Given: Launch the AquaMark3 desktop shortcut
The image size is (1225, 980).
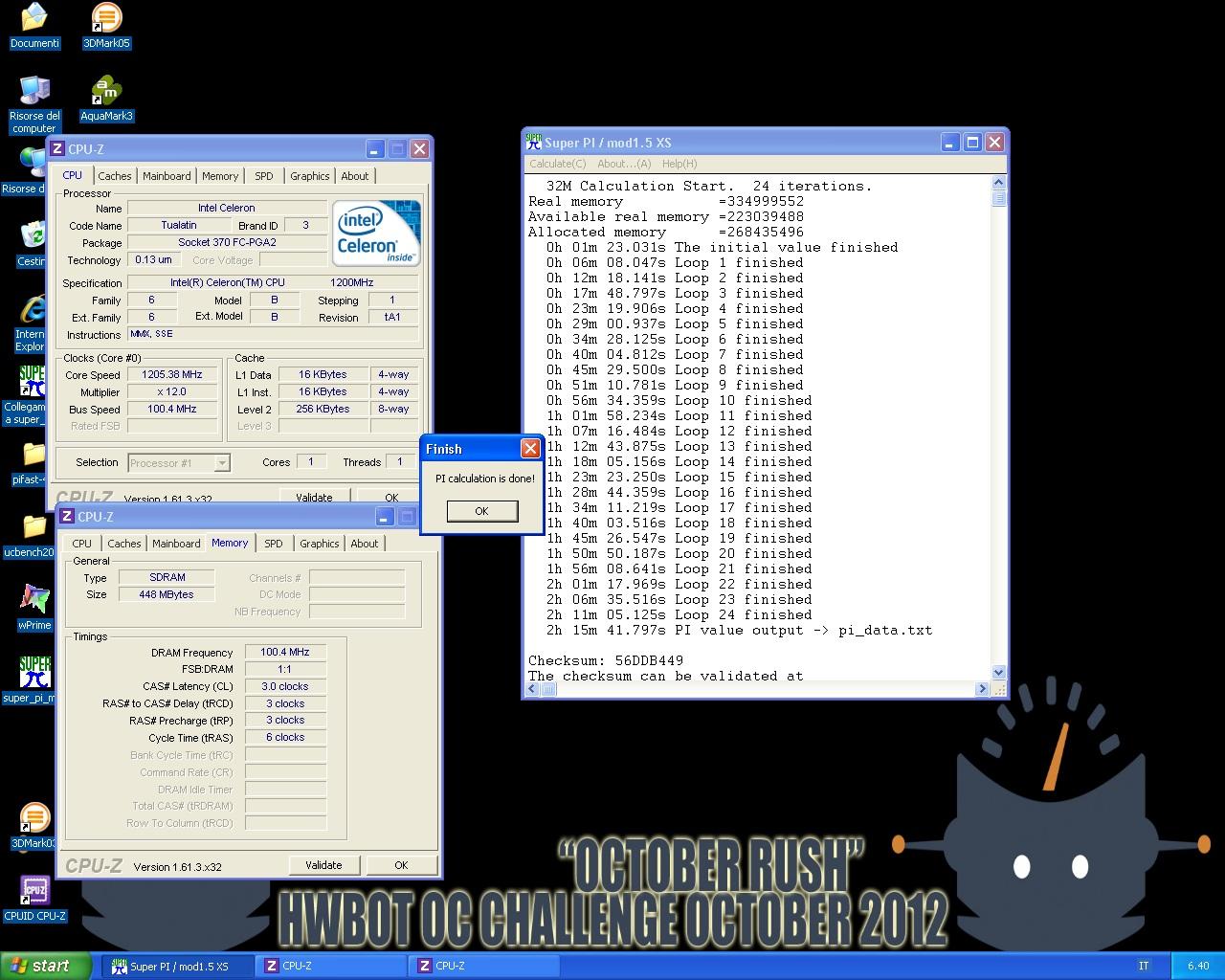Looking at the screenshot, I should (x=106, y=99).
